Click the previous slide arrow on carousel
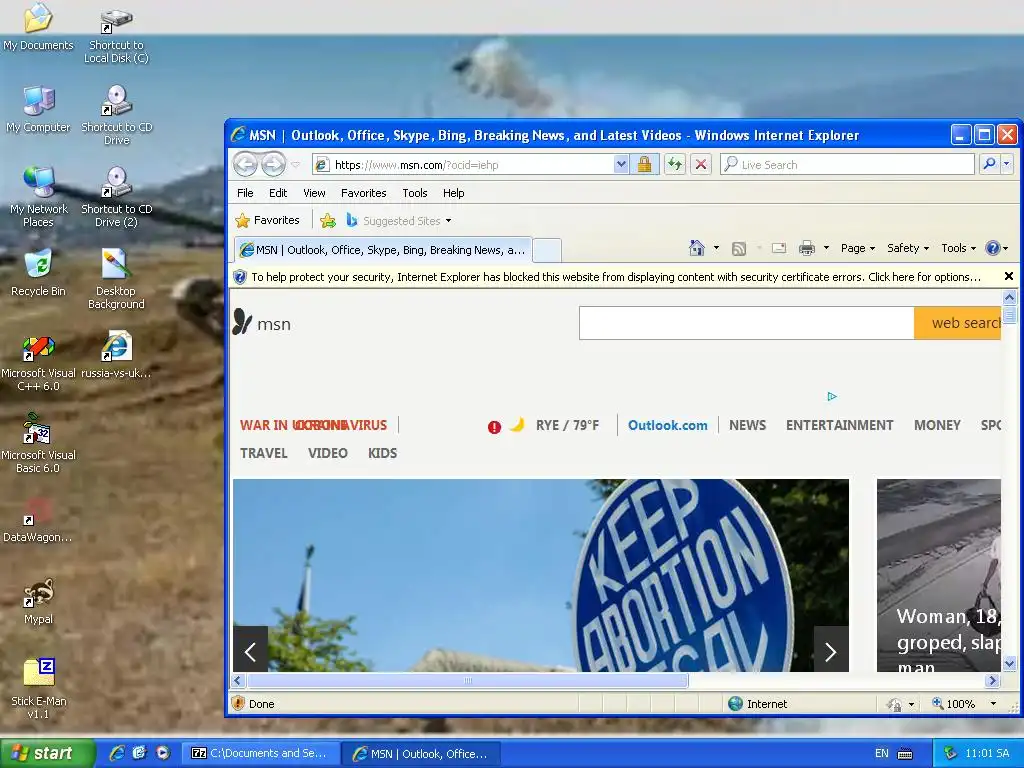Screen dimensions: 1024x768 point(250,650)
